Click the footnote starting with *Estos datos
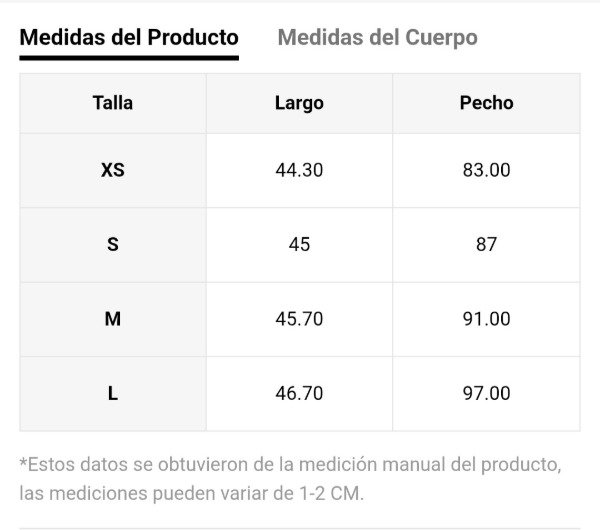The height and width of the screenshot is (530, 600). pos(290,465)
